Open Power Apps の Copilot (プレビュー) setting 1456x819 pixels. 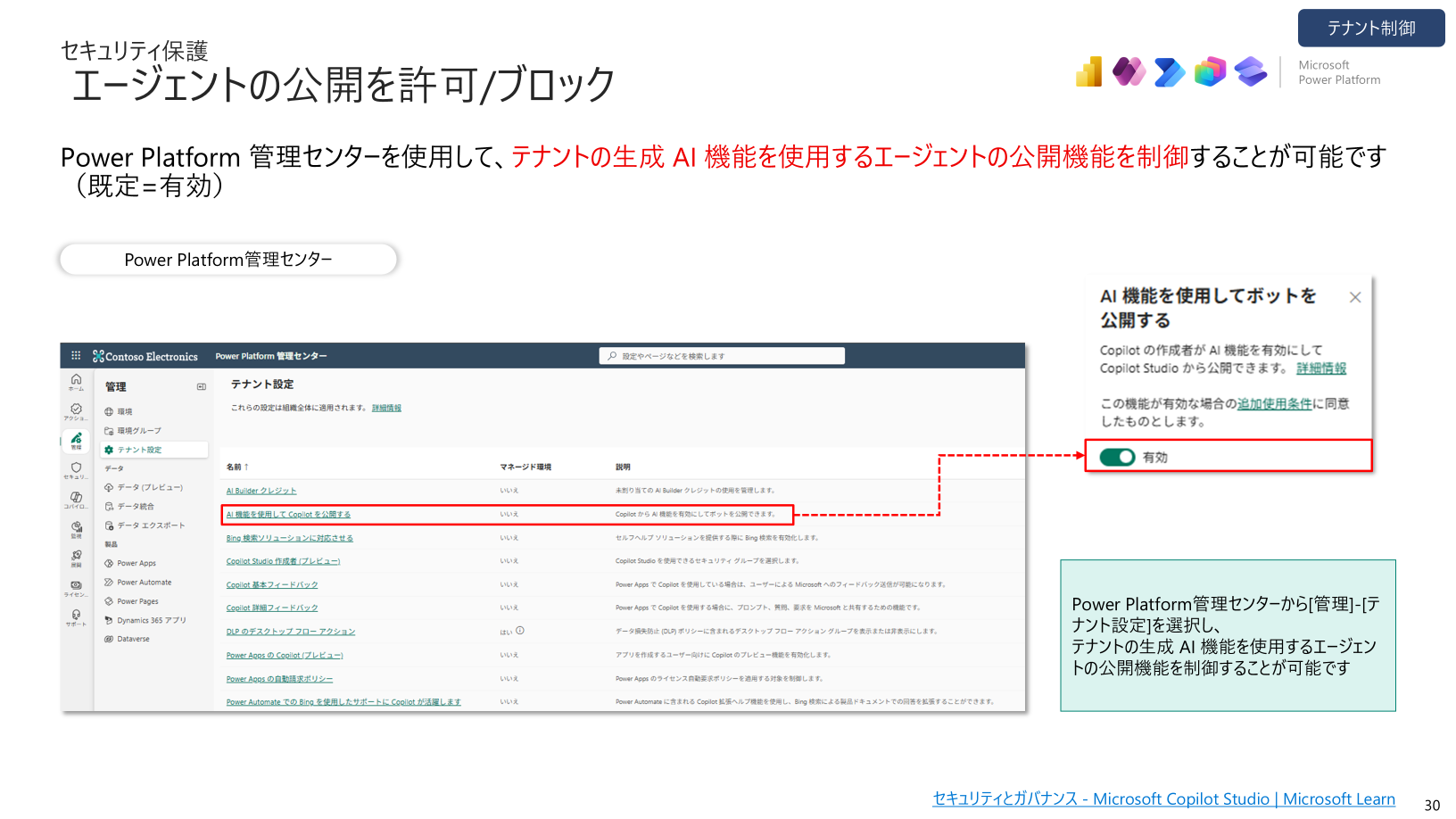click(x=285, y=655)
